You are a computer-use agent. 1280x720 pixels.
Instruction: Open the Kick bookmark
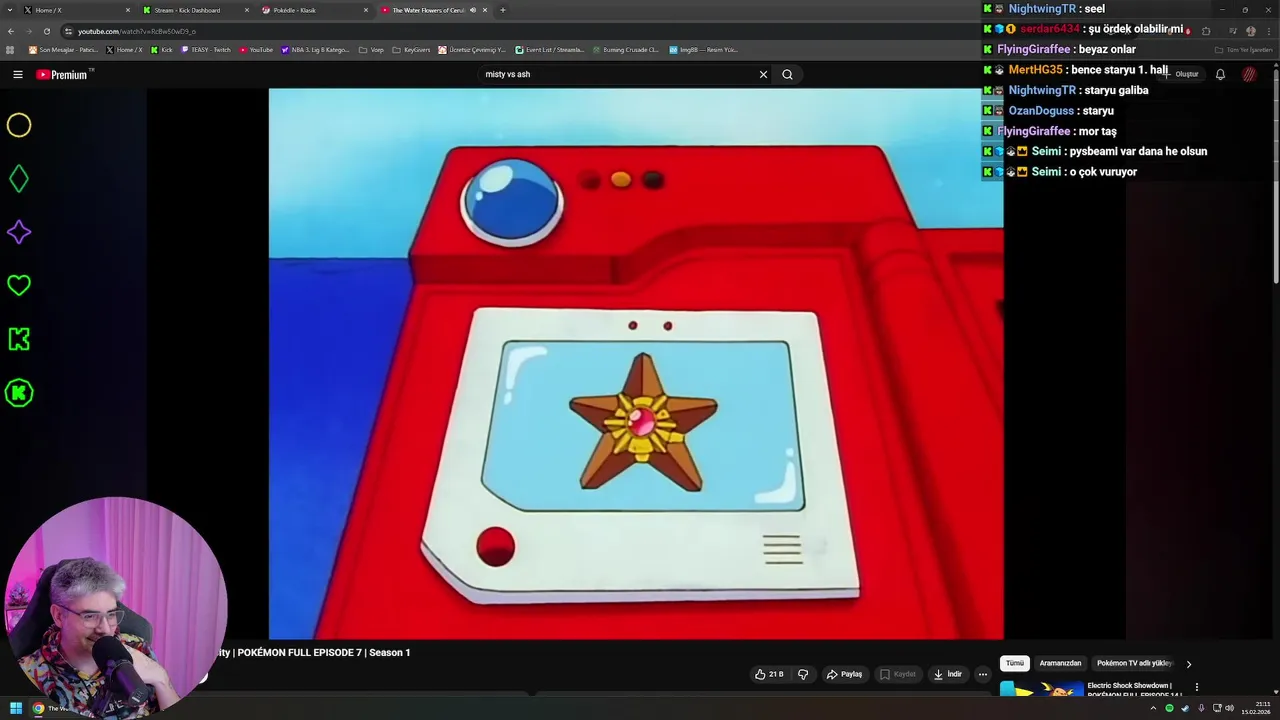click(162, 49)
